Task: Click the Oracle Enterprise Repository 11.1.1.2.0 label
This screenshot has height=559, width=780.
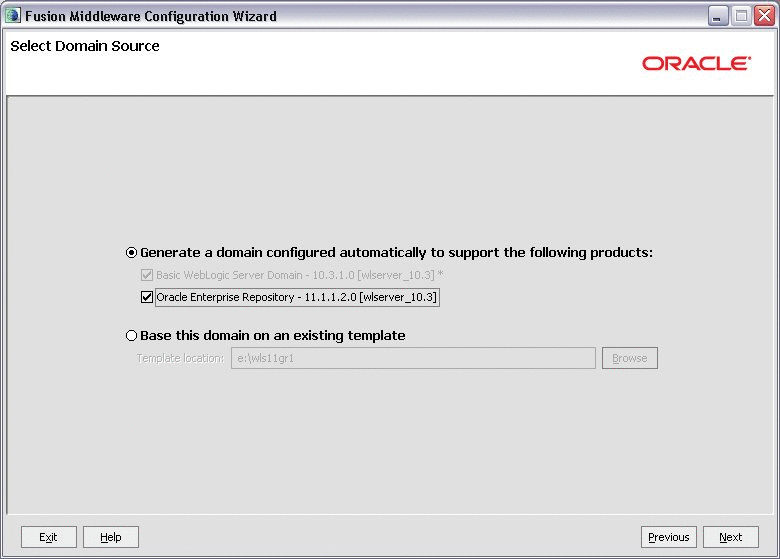Action: click(x=297, y=297)
